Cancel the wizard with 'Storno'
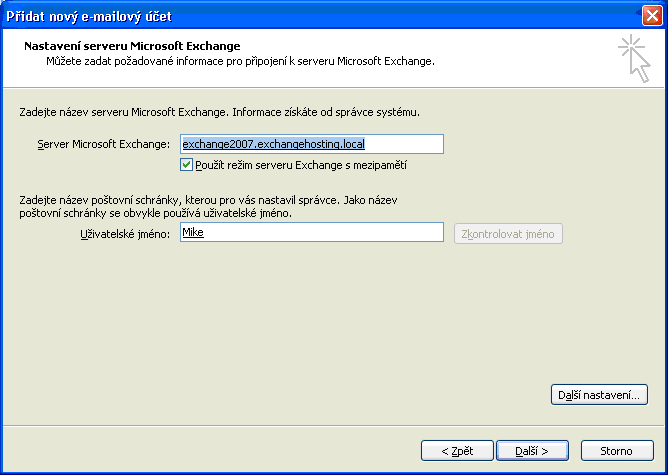This screenshot has width=668, height=475. (x=617, y=451)
